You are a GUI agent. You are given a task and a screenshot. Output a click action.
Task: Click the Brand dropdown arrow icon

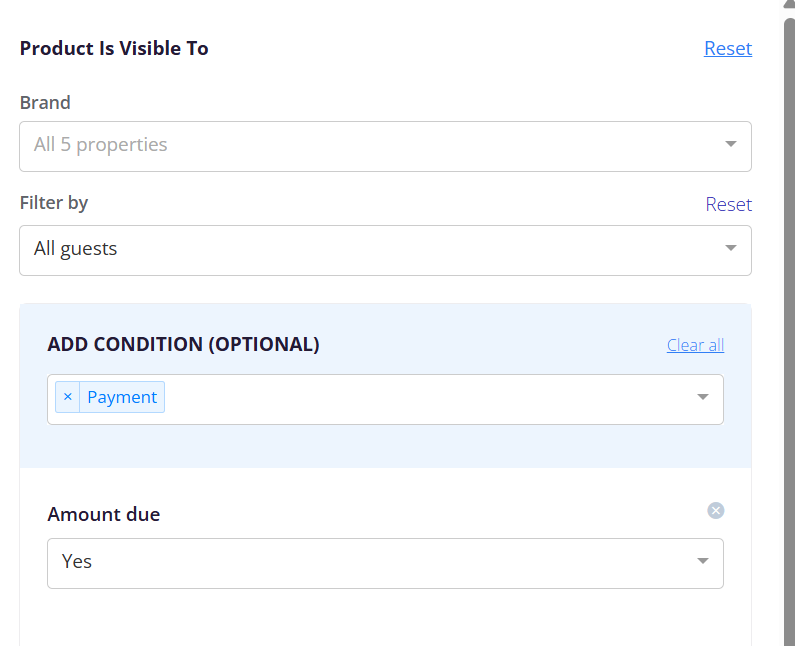pos(730,145)
